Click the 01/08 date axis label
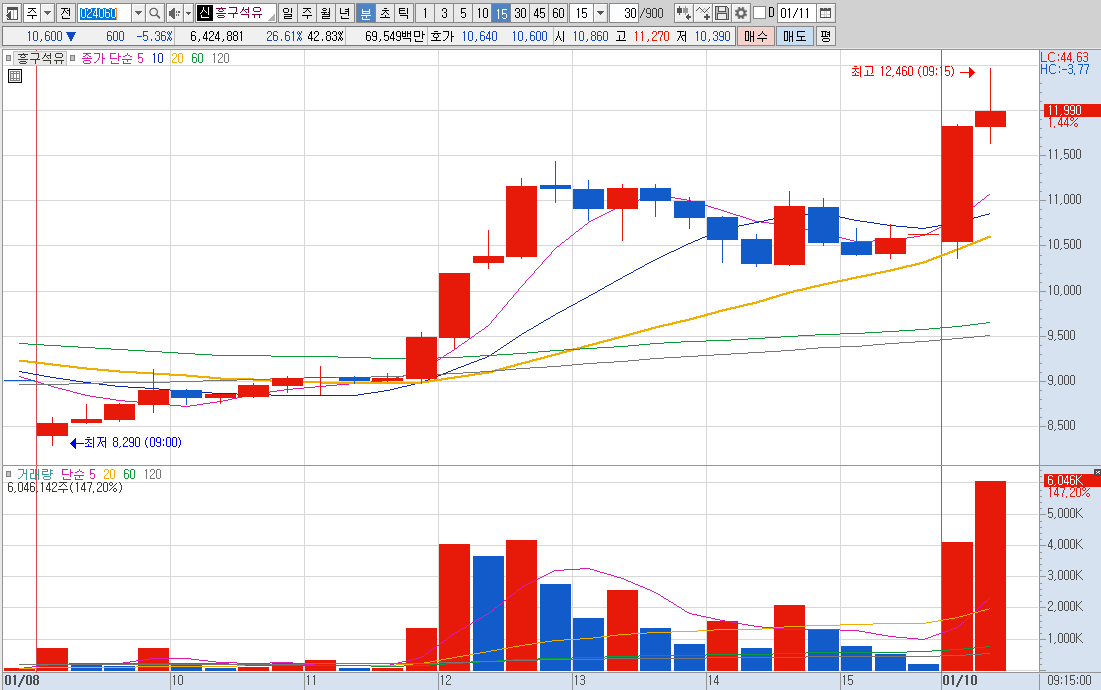This screenshot has width=1101, height=690. [22, 680]
